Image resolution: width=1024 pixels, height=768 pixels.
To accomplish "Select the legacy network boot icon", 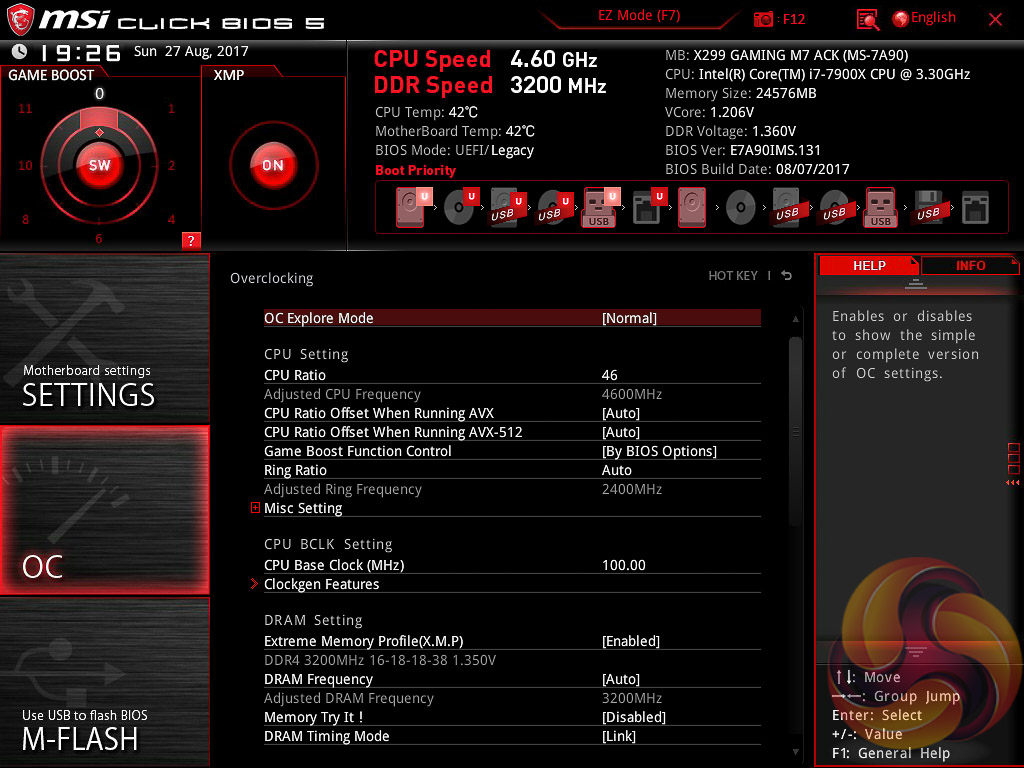I will point(976,208).
